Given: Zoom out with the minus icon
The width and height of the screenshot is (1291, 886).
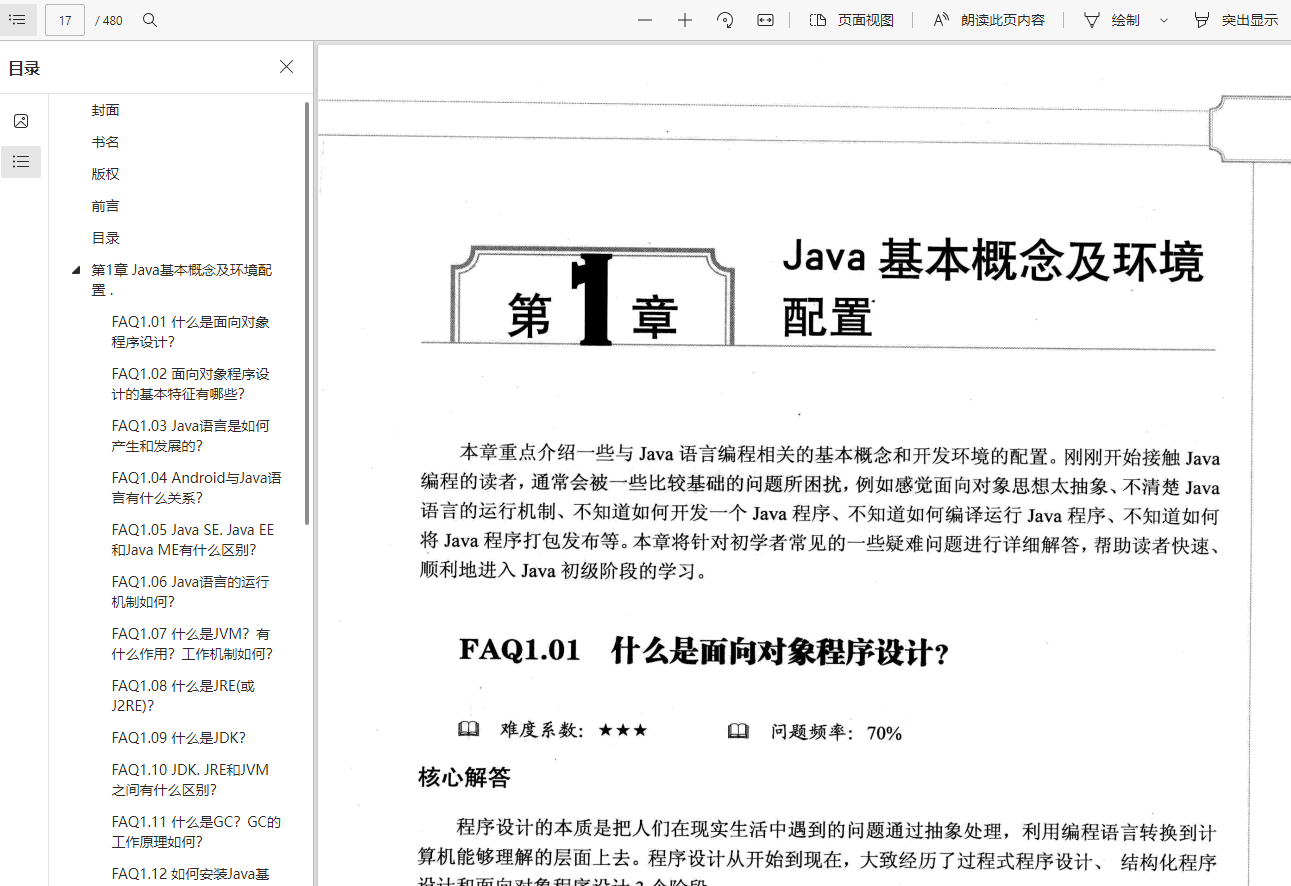Looking at the screenshot, I should coord(645,20).
